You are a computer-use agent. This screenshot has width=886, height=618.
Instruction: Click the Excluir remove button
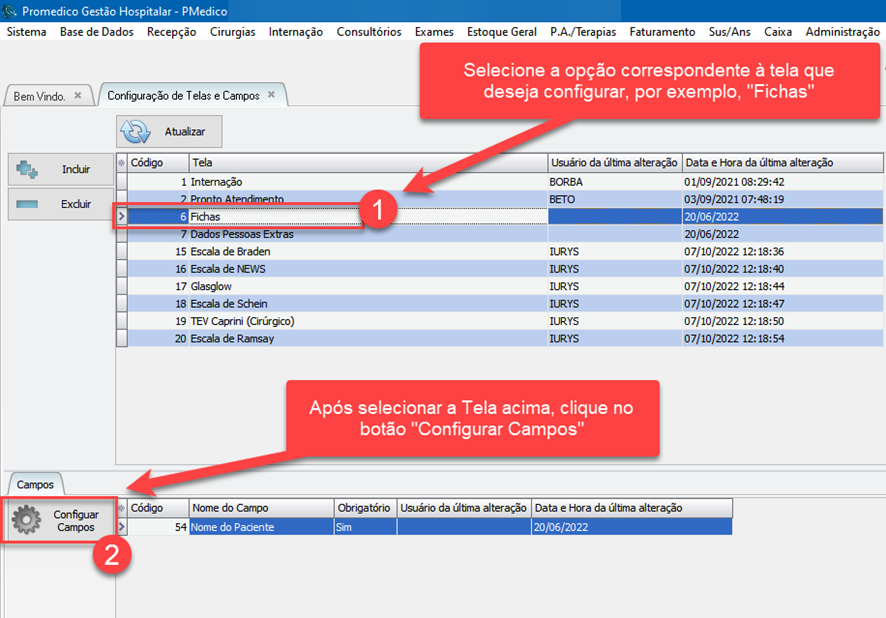pyautogui.click(x=60, y=204)
